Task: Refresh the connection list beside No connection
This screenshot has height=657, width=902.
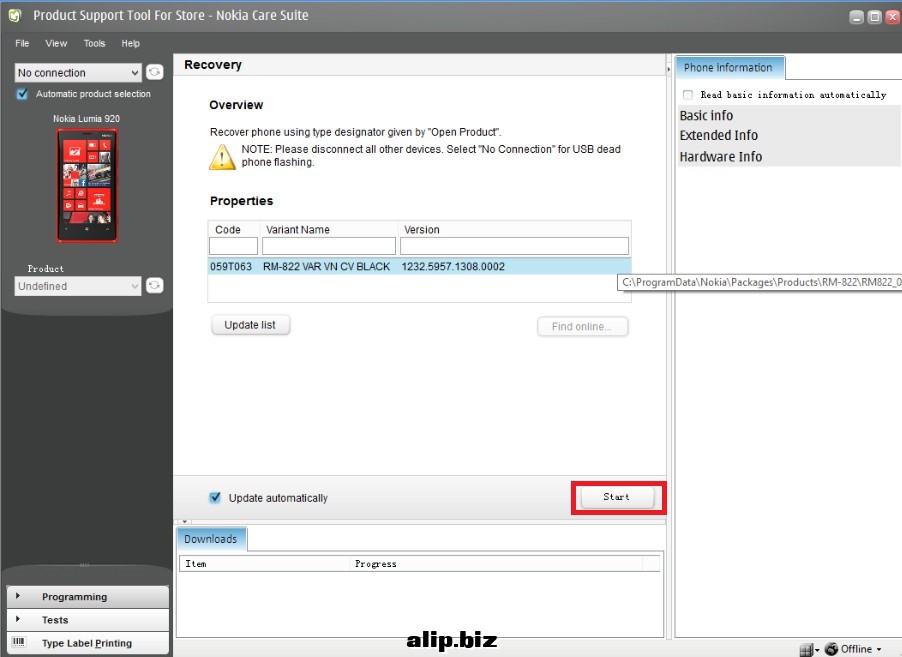Action: pyautogui.click(x=154, y=72)
